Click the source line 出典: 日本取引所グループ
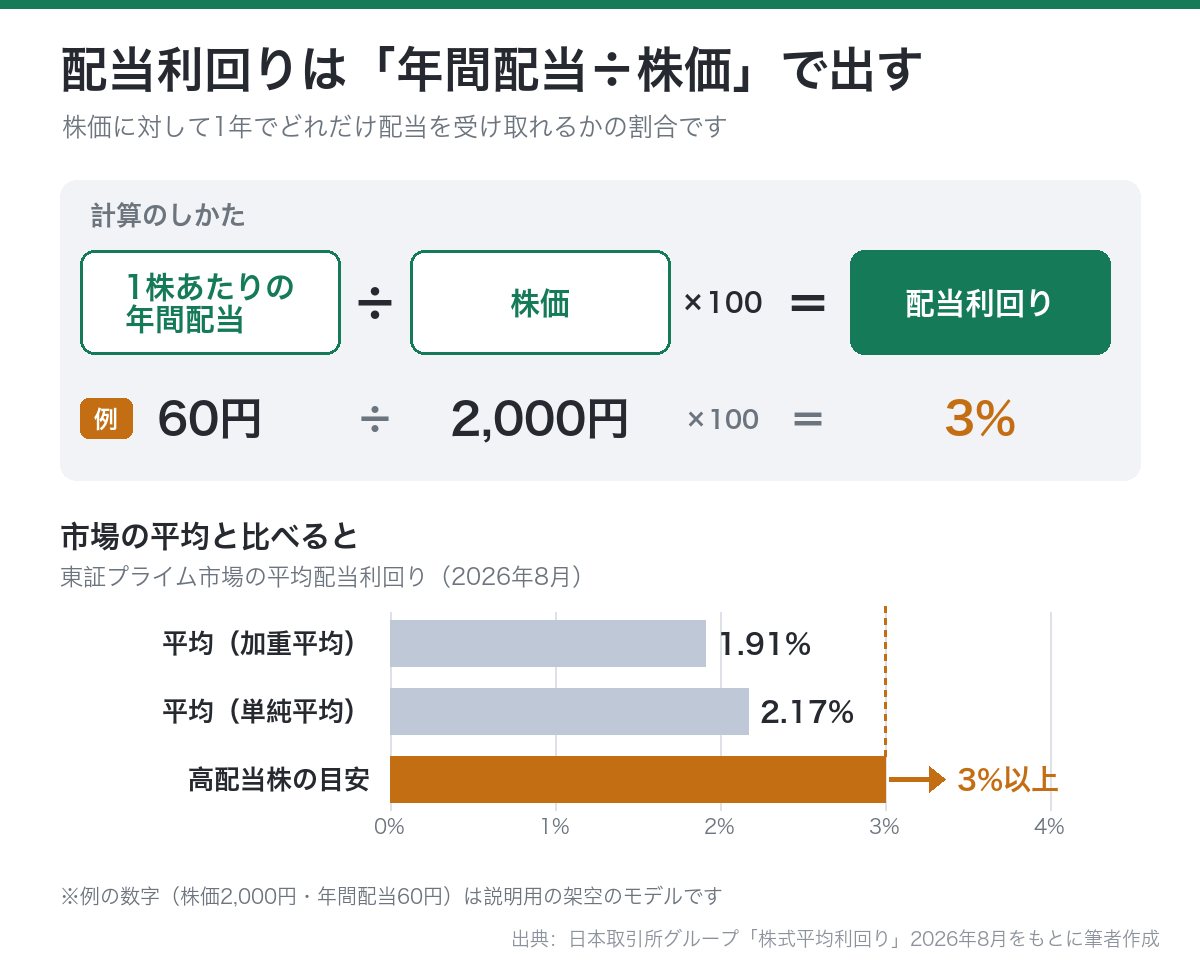The height and width of the screenshot is (970, 1200). (835, 939)
